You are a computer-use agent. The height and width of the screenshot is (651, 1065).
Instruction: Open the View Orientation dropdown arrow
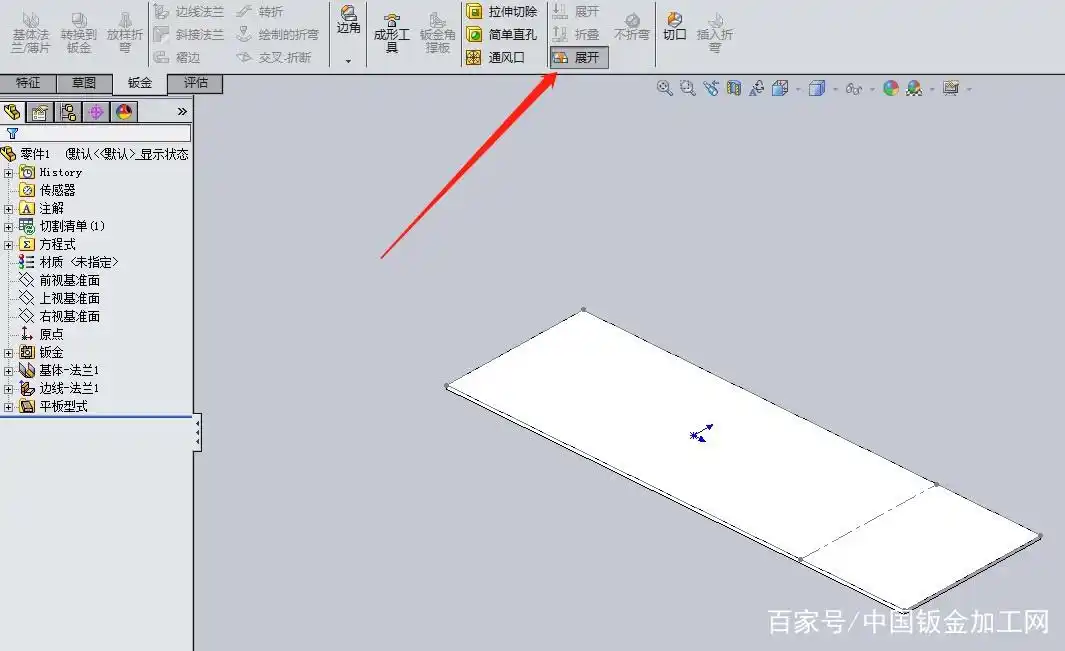coord(797,89)
